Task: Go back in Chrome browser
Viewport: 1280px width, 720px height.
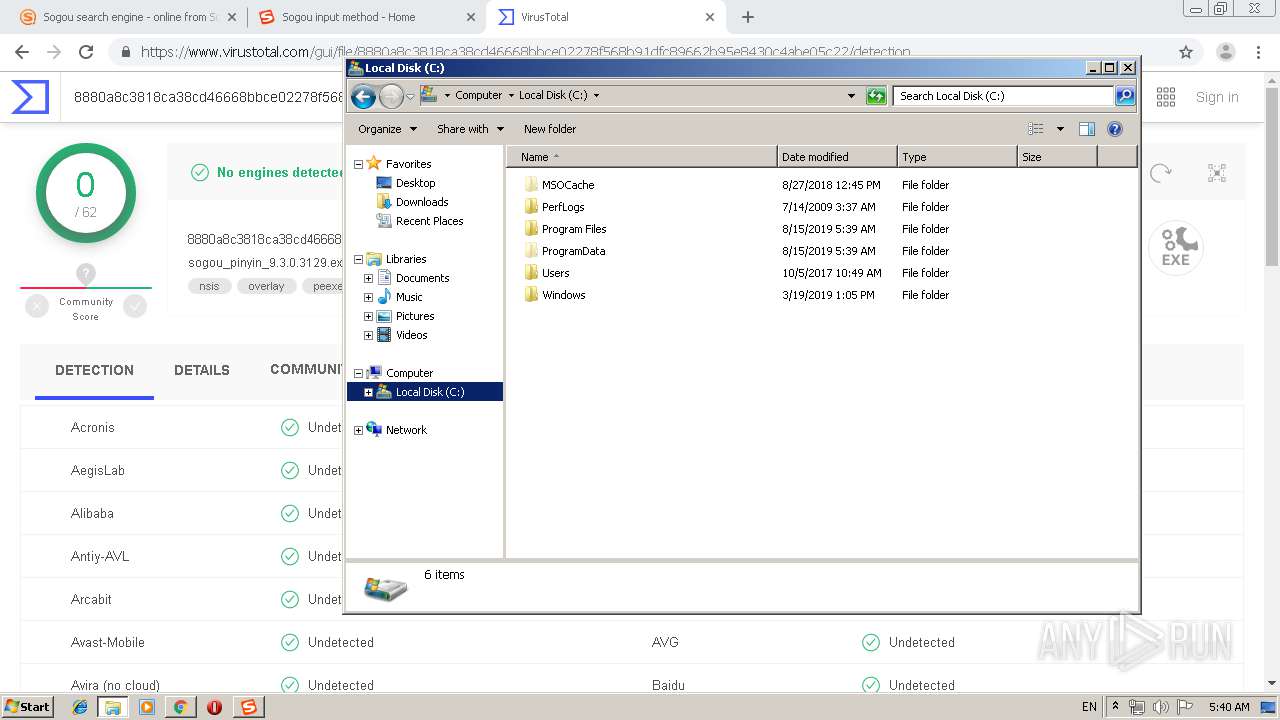Action: coord(22,52)
